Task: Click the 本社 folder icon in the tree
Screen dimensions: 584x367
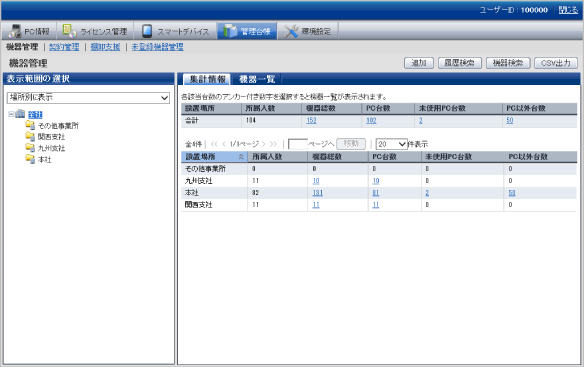Action: (x=30, y=159)
